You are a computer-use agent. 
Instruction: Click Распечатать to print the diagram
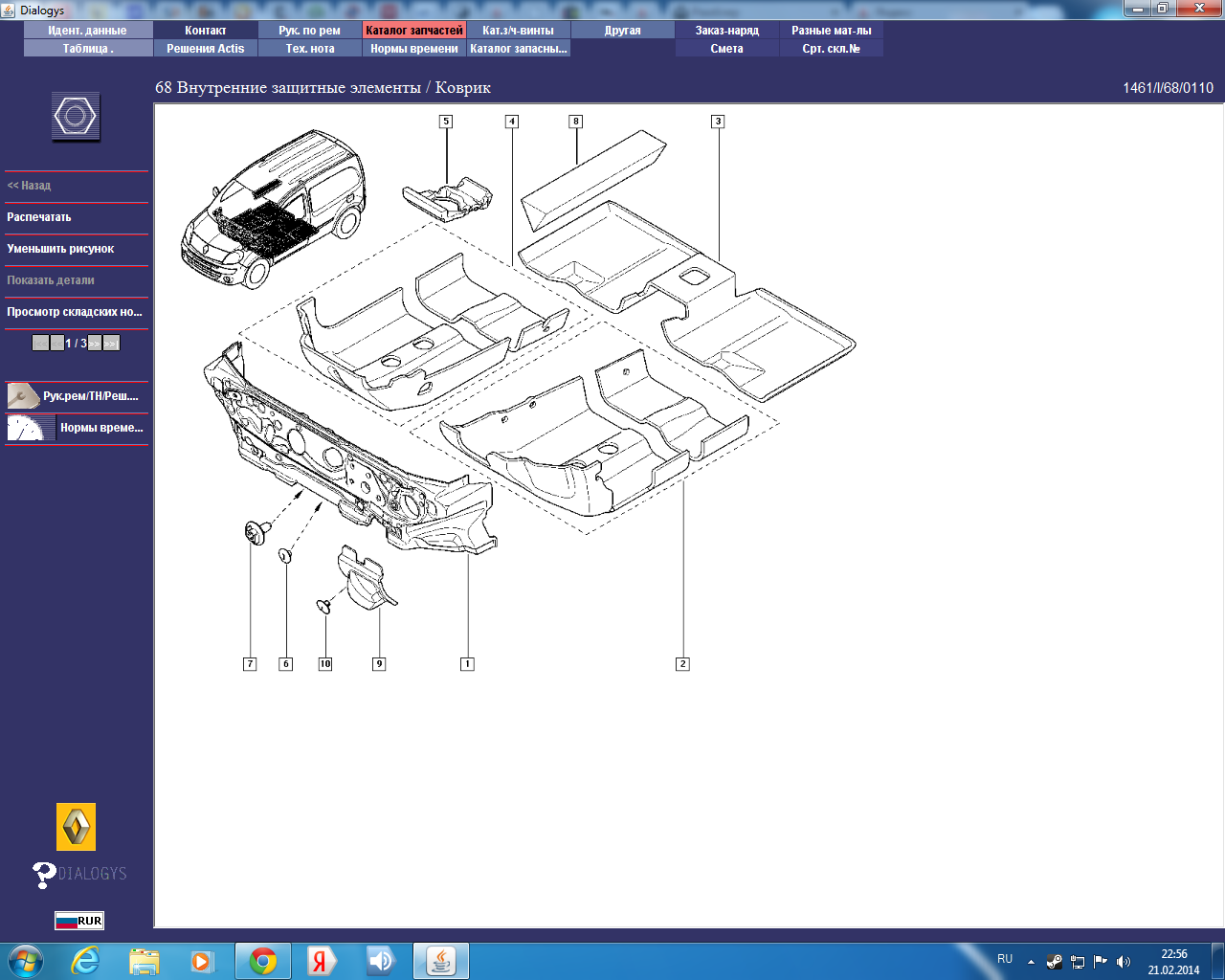[x=39, y=217]
